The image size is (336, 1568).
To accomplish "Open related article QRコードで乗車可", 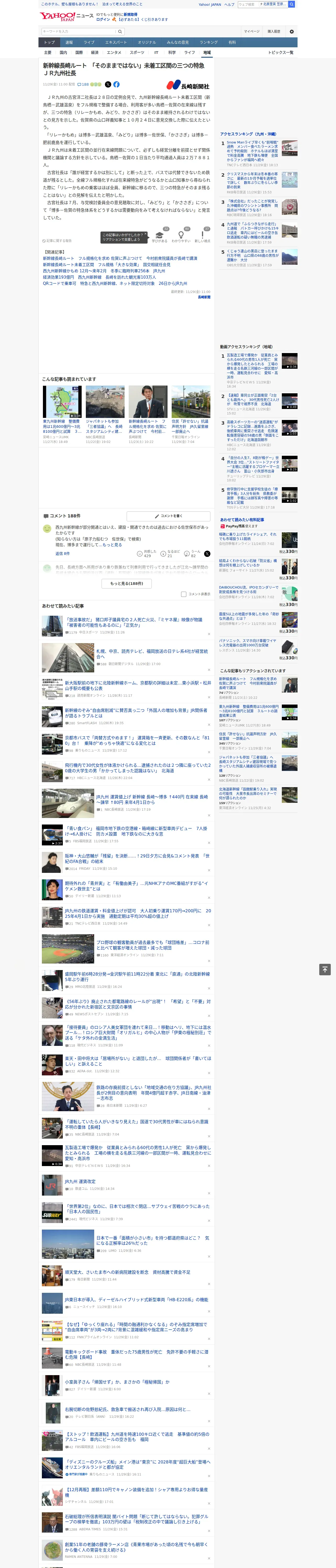I will click(x=115, y=284).
